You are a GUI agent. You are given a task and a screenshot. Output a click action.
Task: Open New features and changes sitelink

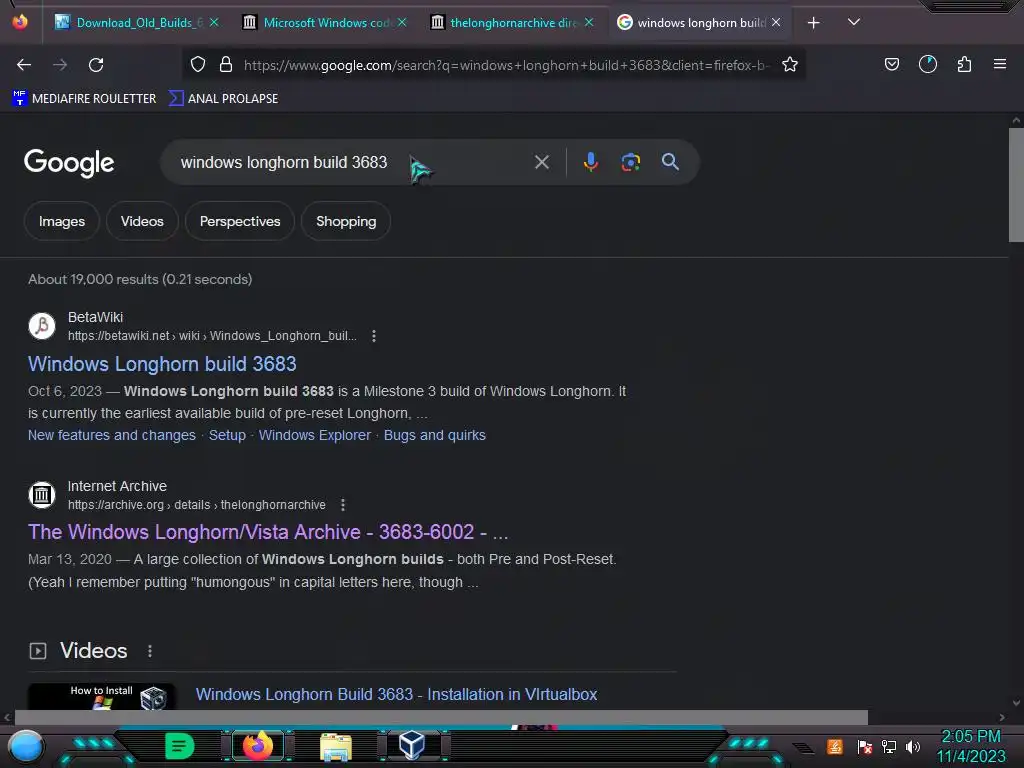(x=112, y=436)
